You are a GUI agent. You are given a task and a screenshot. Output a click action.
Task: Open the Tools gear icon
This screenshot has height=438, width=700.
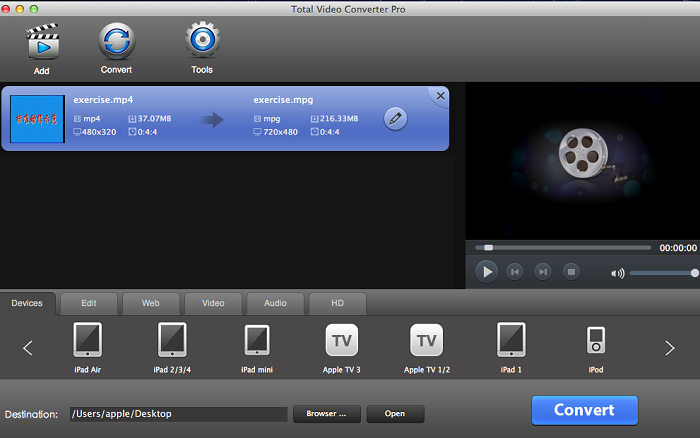(203, 40)
